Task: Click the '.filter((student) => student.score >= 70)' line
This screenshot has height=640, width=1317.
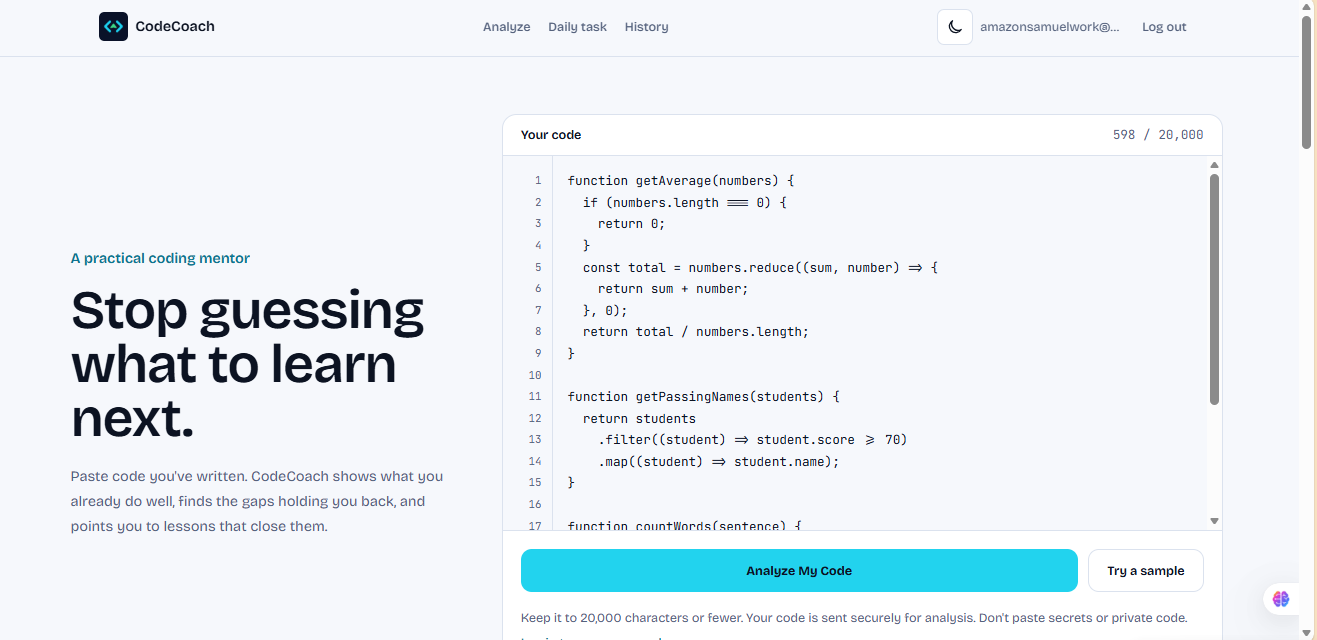Action: tap(752, 440)
